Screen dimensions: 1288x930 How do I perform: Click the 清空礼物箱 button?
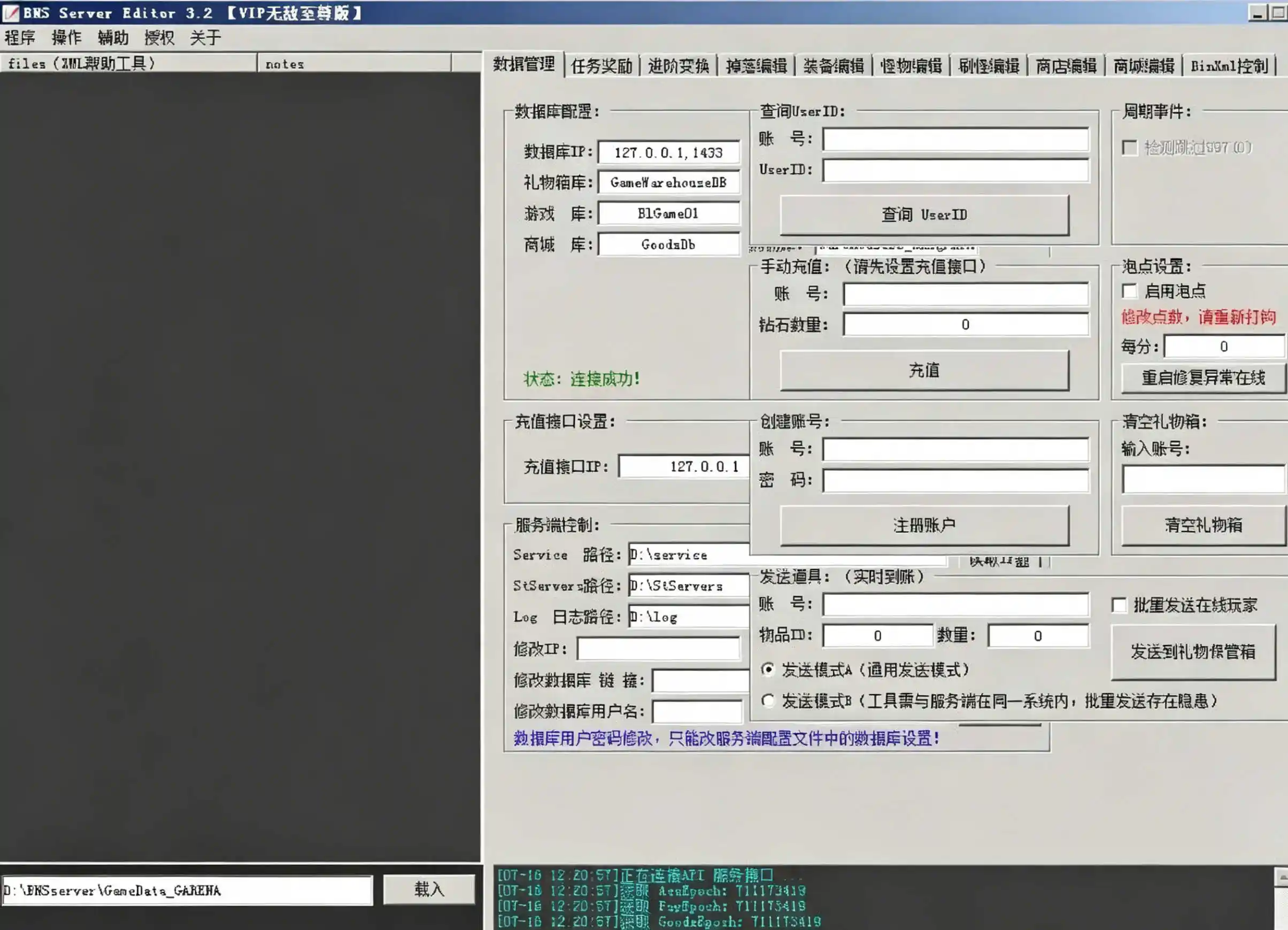[1204, 526]
